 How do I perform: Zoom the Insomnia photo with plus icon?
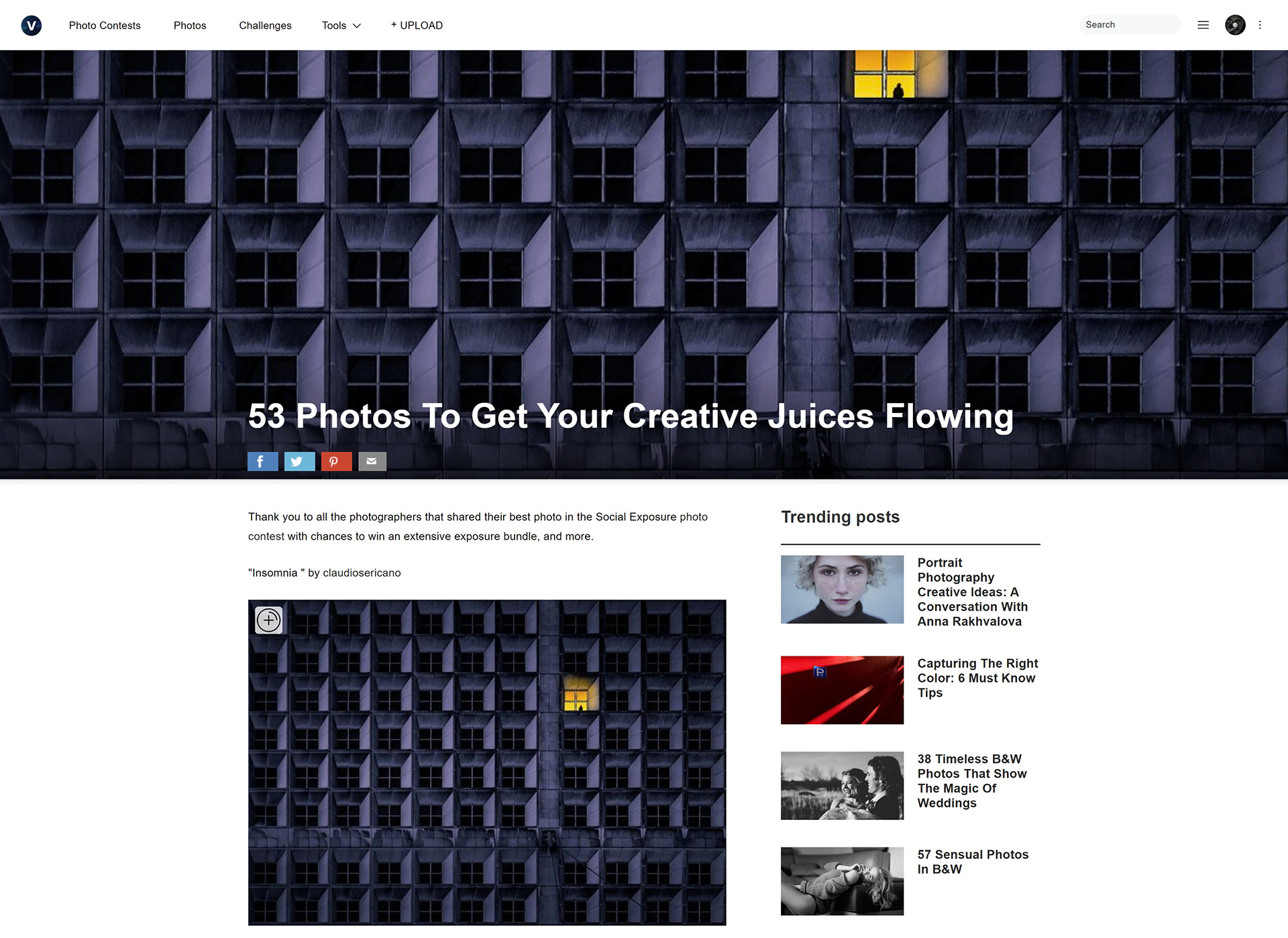[x=269, y=620]
